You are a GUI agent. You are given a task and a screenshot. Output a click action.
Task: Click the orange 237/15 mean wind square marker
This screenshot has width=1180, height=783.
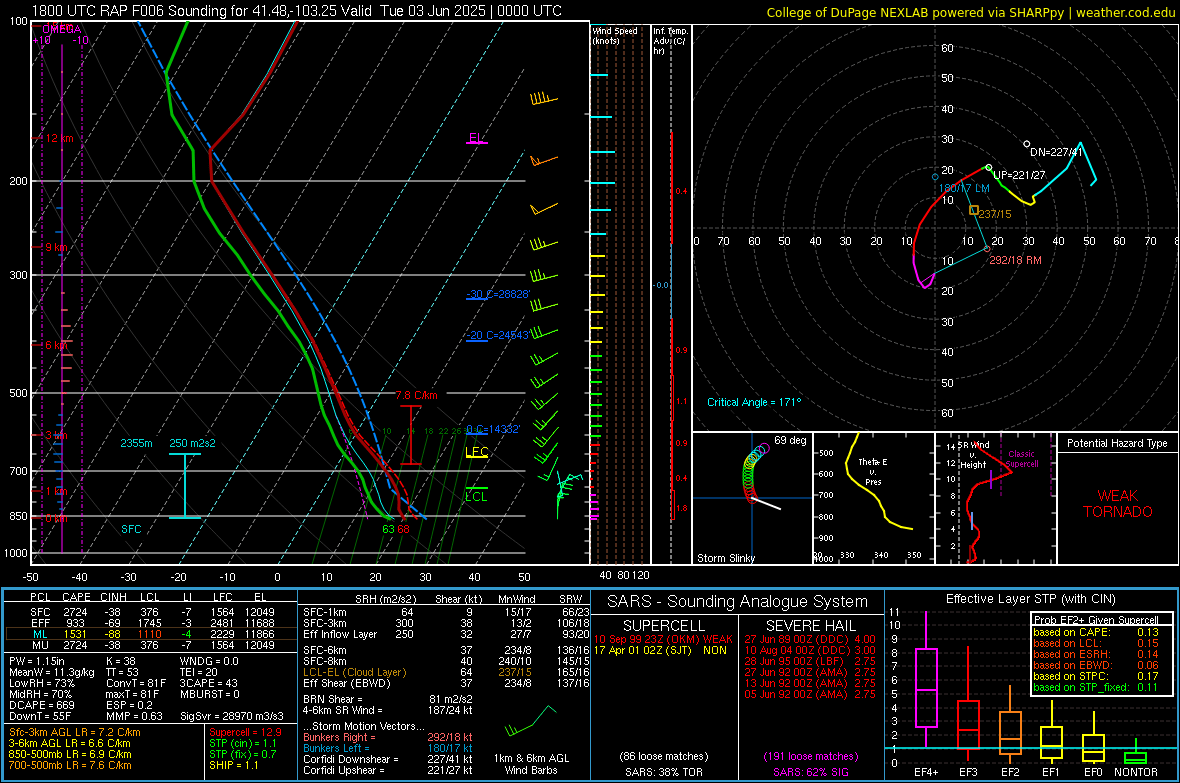(x=974, y=211)
